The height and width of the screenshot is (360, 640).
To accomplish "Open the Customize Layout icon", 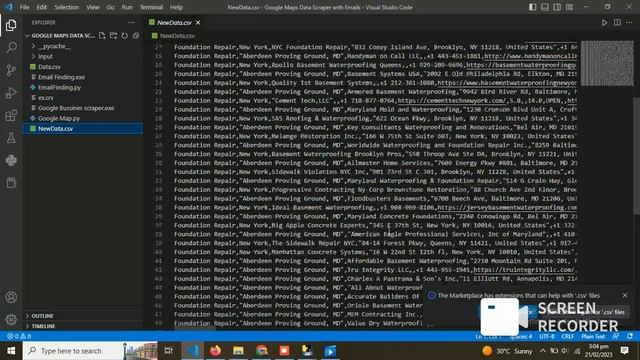I will 569,7.
